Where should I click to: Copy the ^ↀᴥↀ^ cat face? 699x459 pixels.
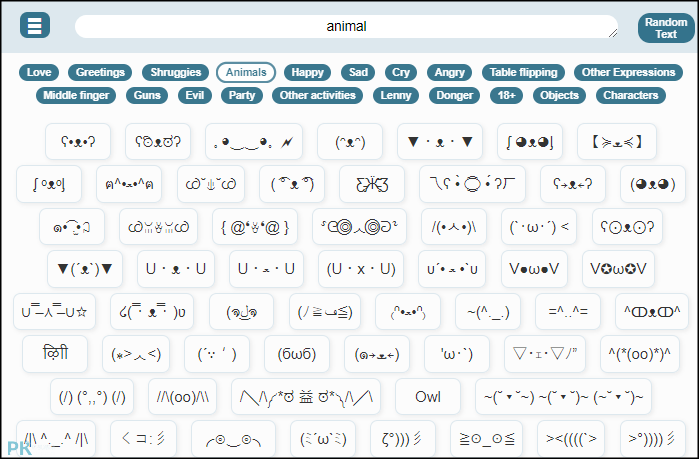pos(652,311)
